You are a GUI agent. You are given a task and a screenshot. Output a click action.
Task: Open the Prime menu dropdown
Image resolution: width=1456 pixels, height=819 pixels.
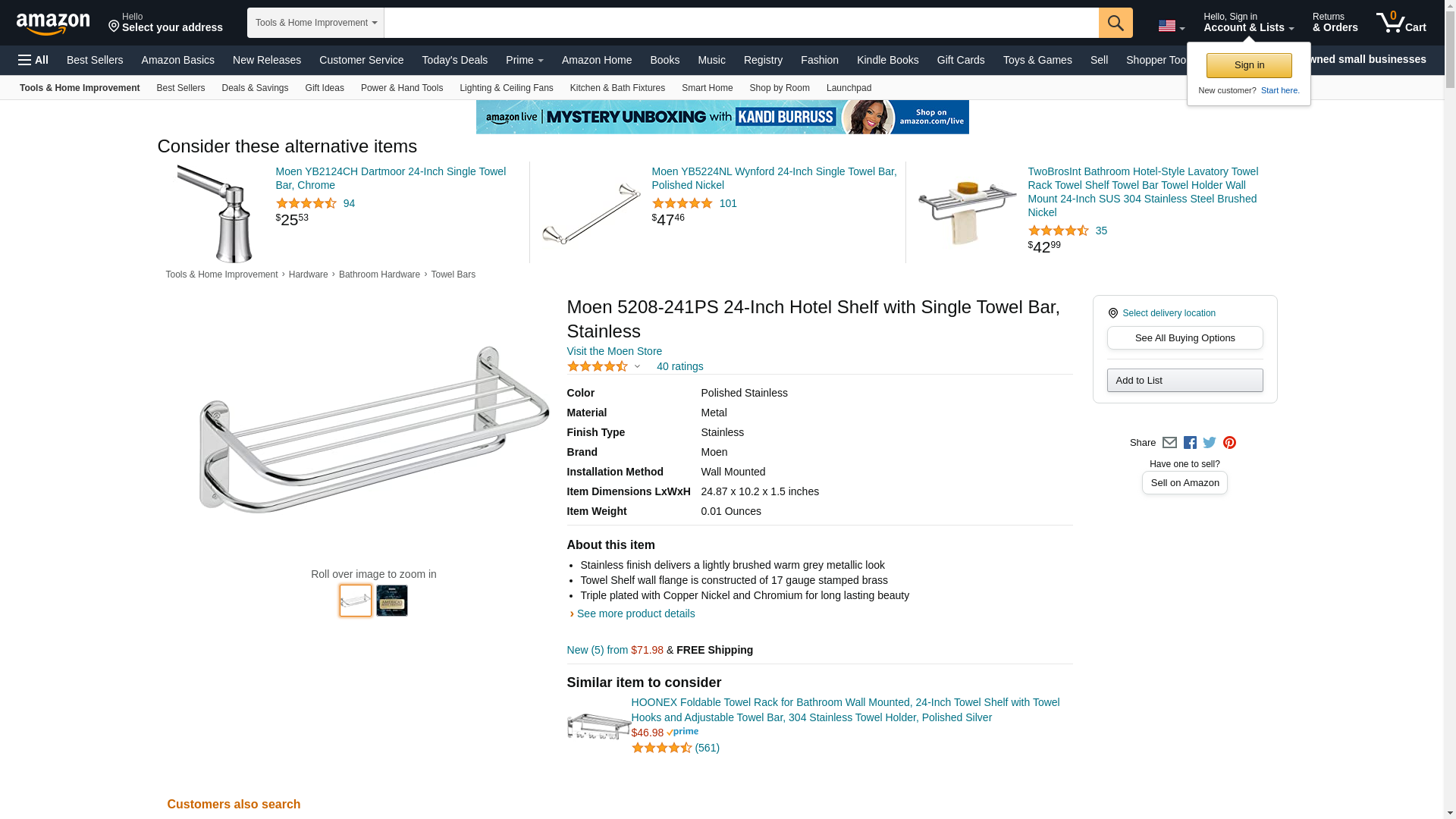[524, 60]
